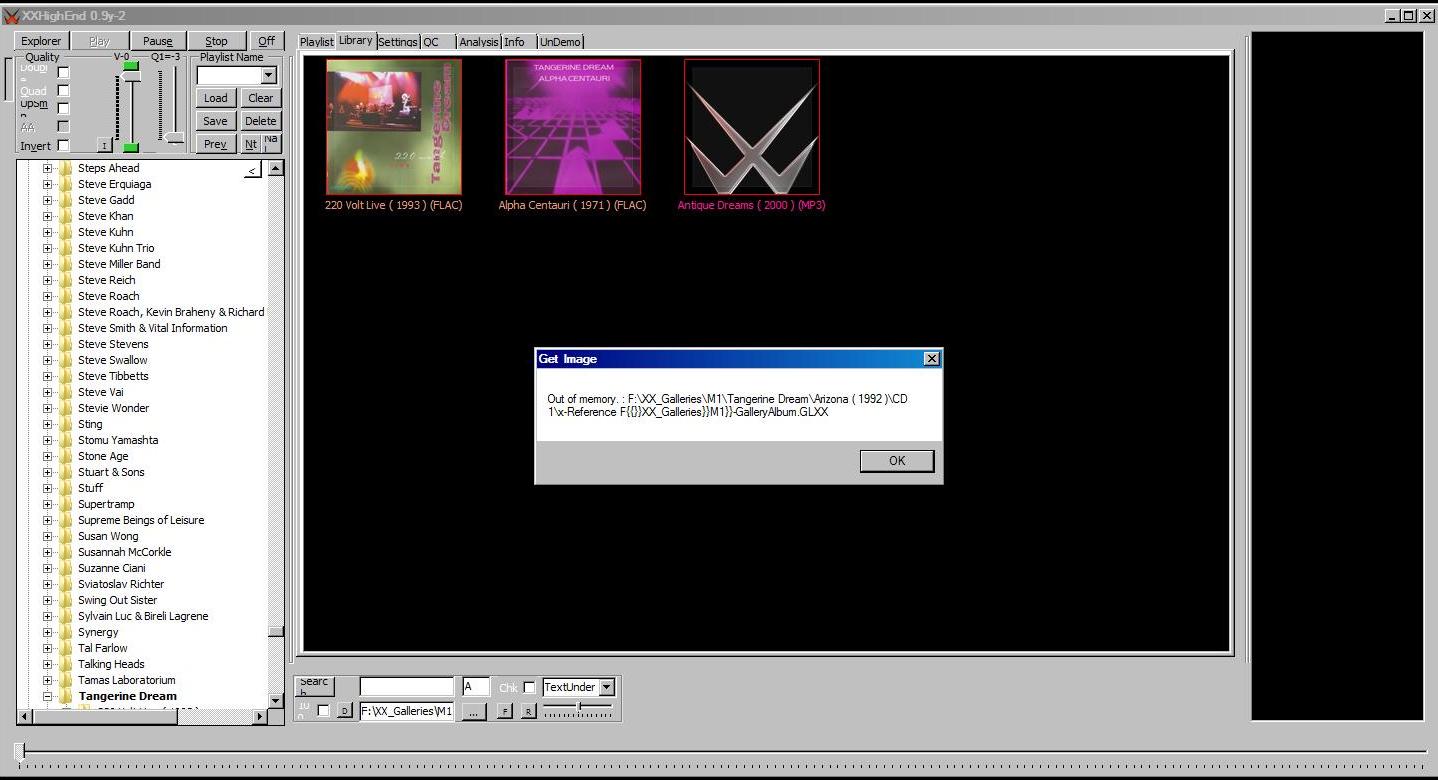Click the folder icon next to Tangerine Dream
Screen dimensions: 1438x780
(x=66, y=696)
